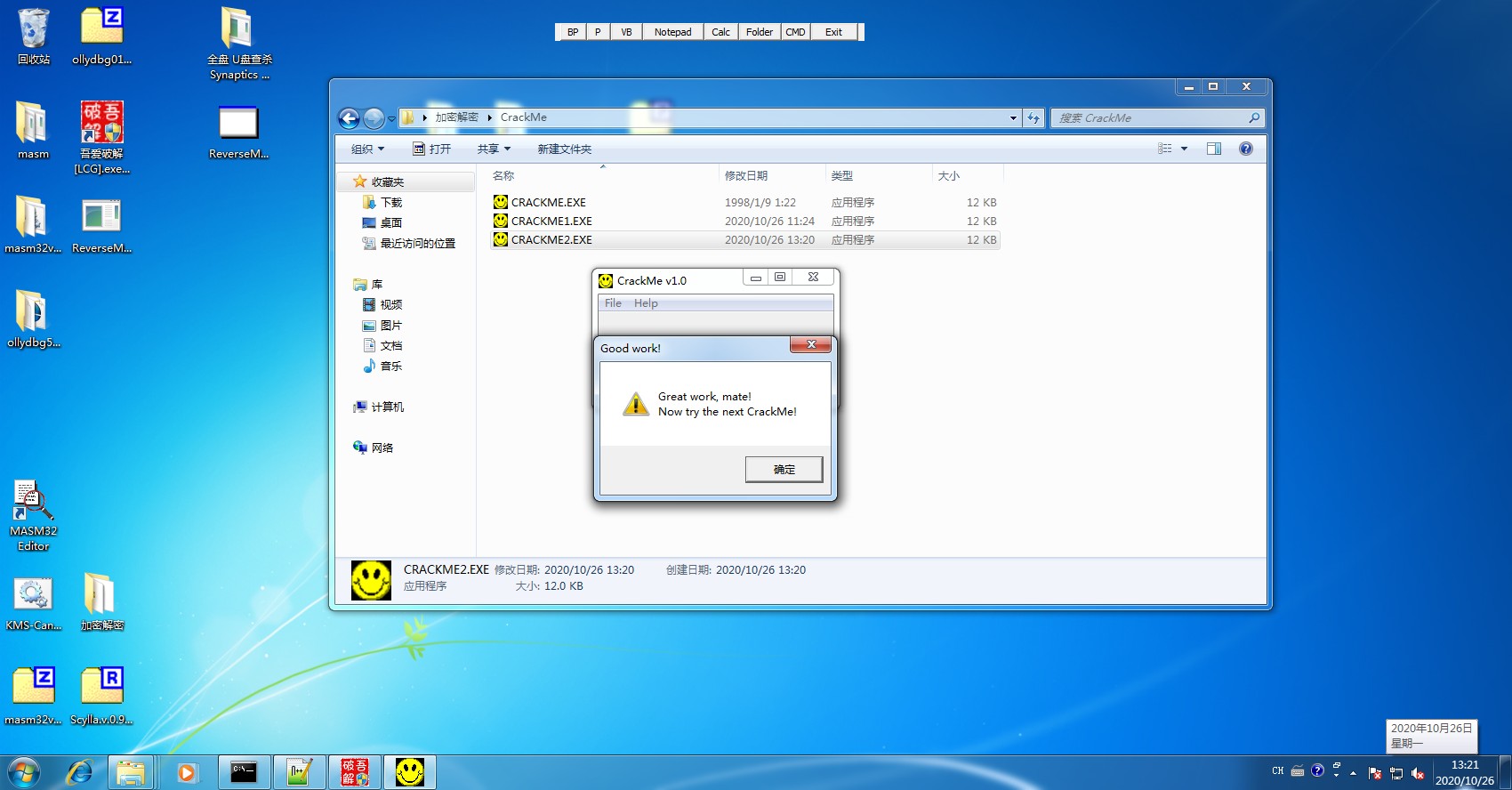
Task: Click the 加密解密 breadcrumb in address bar
Action: coord(456,117)
